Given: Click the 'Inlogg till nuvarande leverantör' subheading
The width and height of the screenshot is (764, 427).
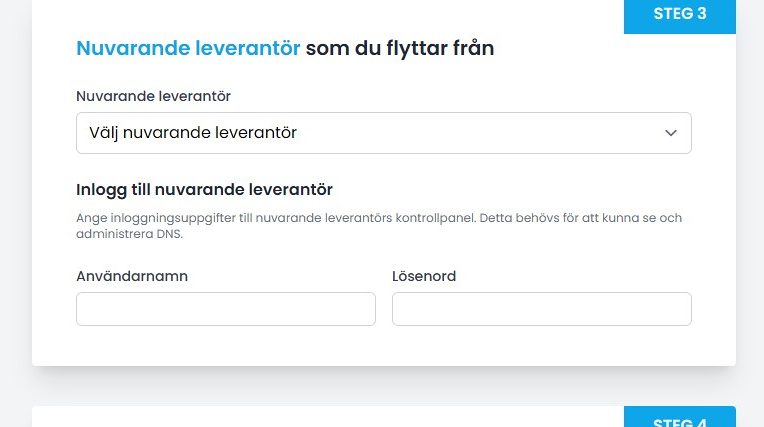Looking at the screenshot, I should (x=204, y=189).
